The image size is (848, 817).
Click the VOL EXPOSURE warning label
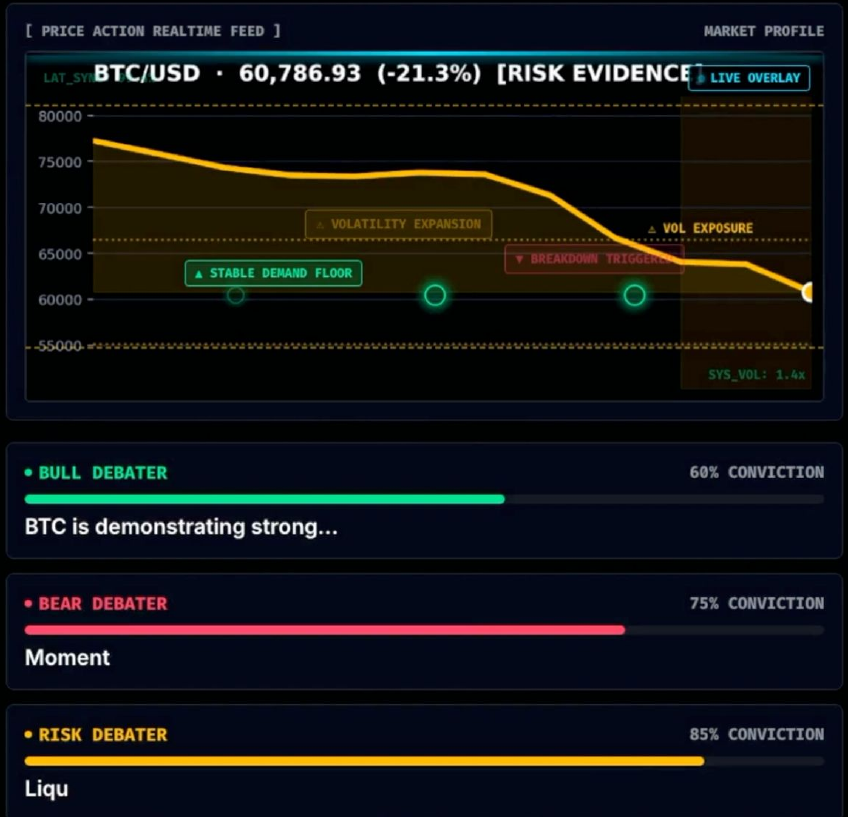point(700,228)
